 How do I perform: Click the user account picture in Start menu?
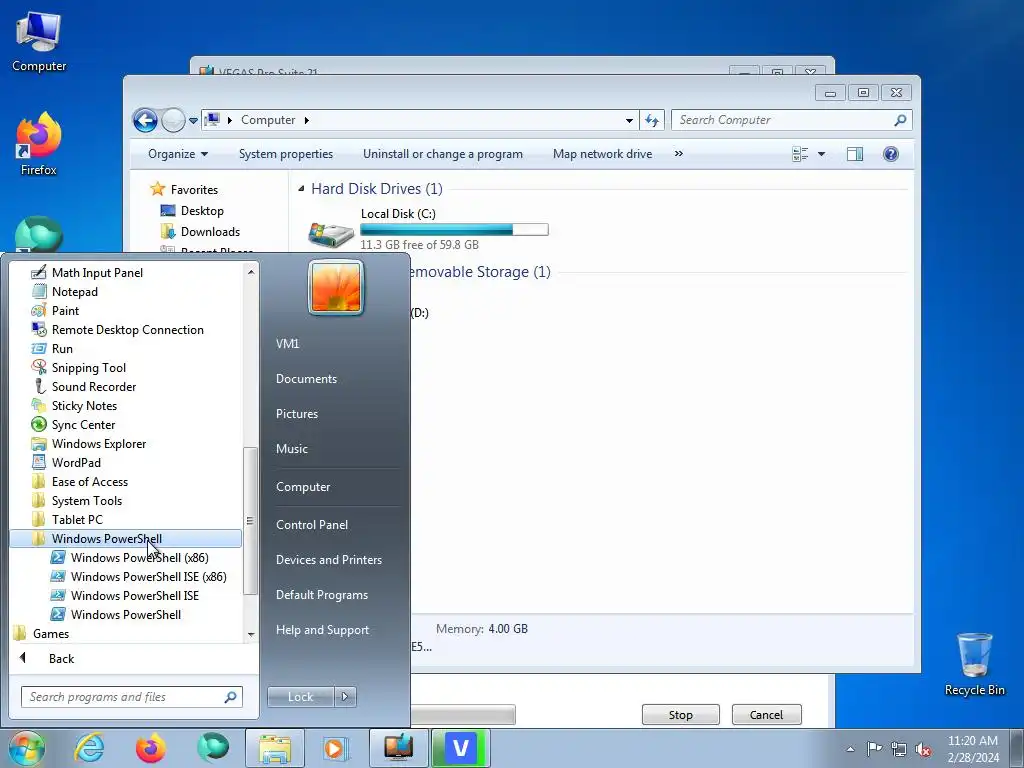click(336, 287)
